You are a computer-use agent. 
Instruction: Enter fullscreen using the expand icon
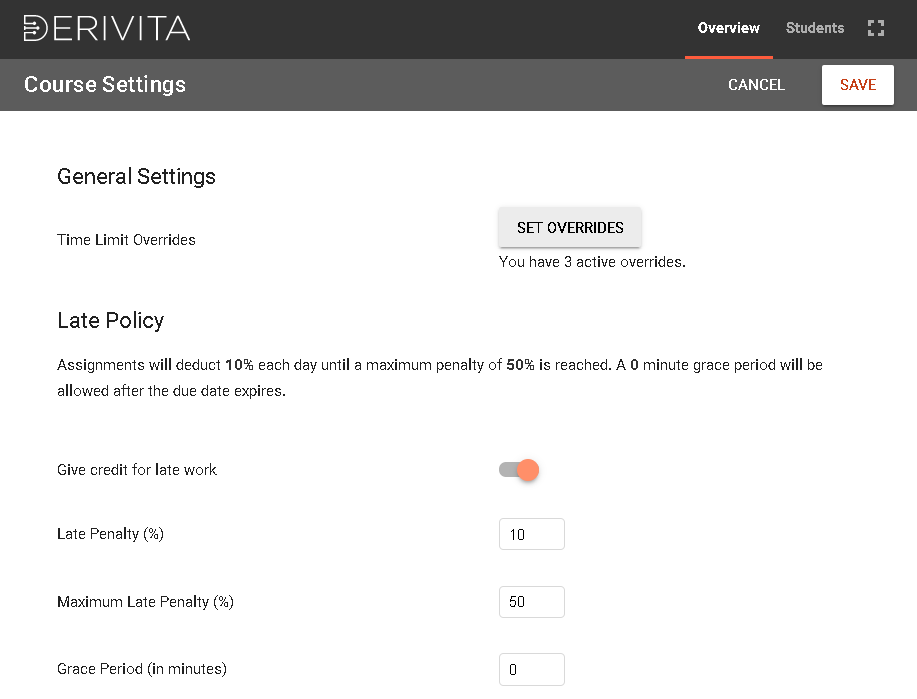tap(876, 28)
